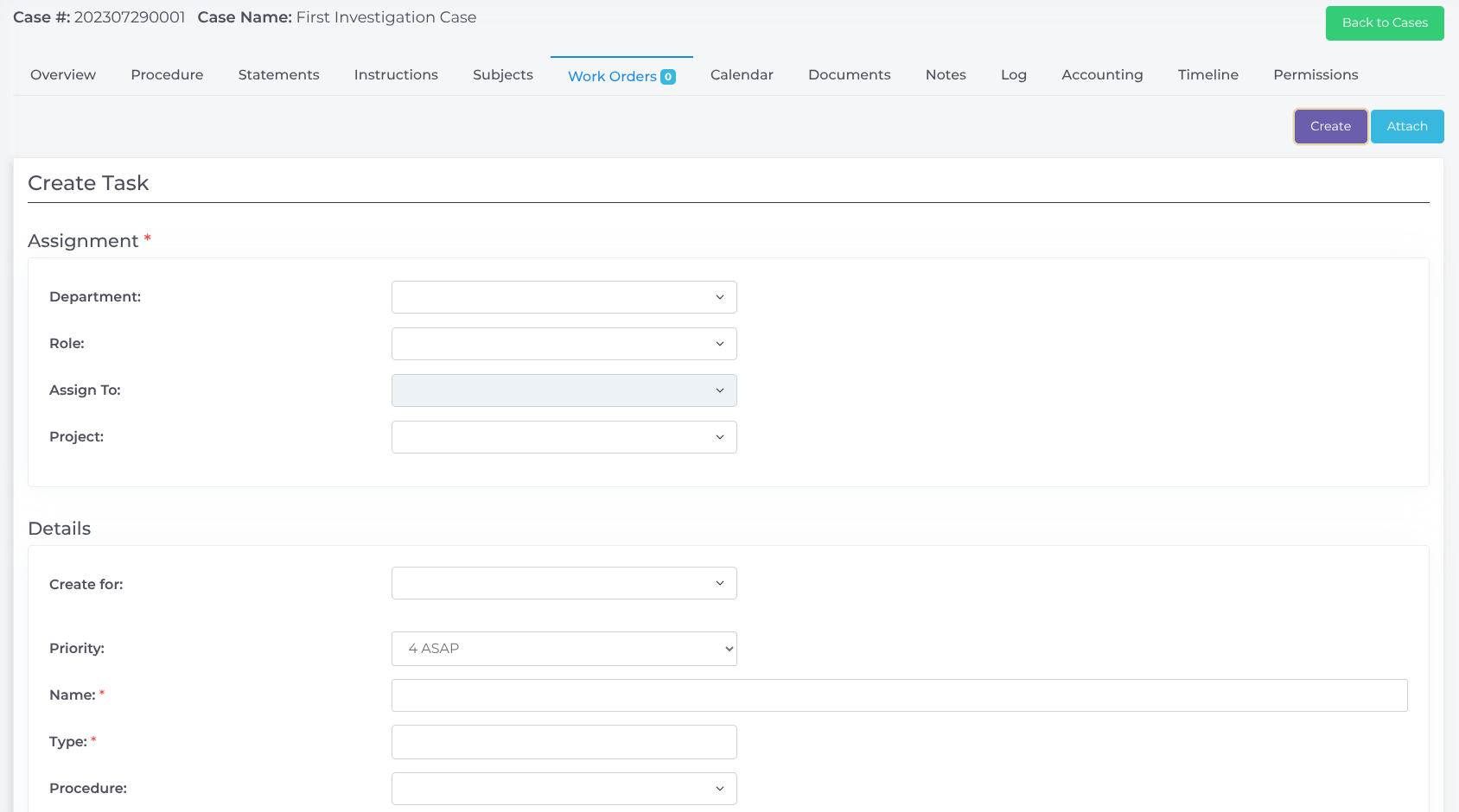Select the Subjects tab
This screenshot has width=1459, height=812.
[503, 75]
